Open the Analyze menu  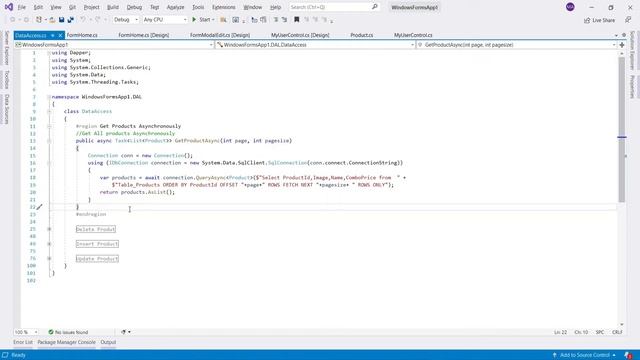(176, 7)
